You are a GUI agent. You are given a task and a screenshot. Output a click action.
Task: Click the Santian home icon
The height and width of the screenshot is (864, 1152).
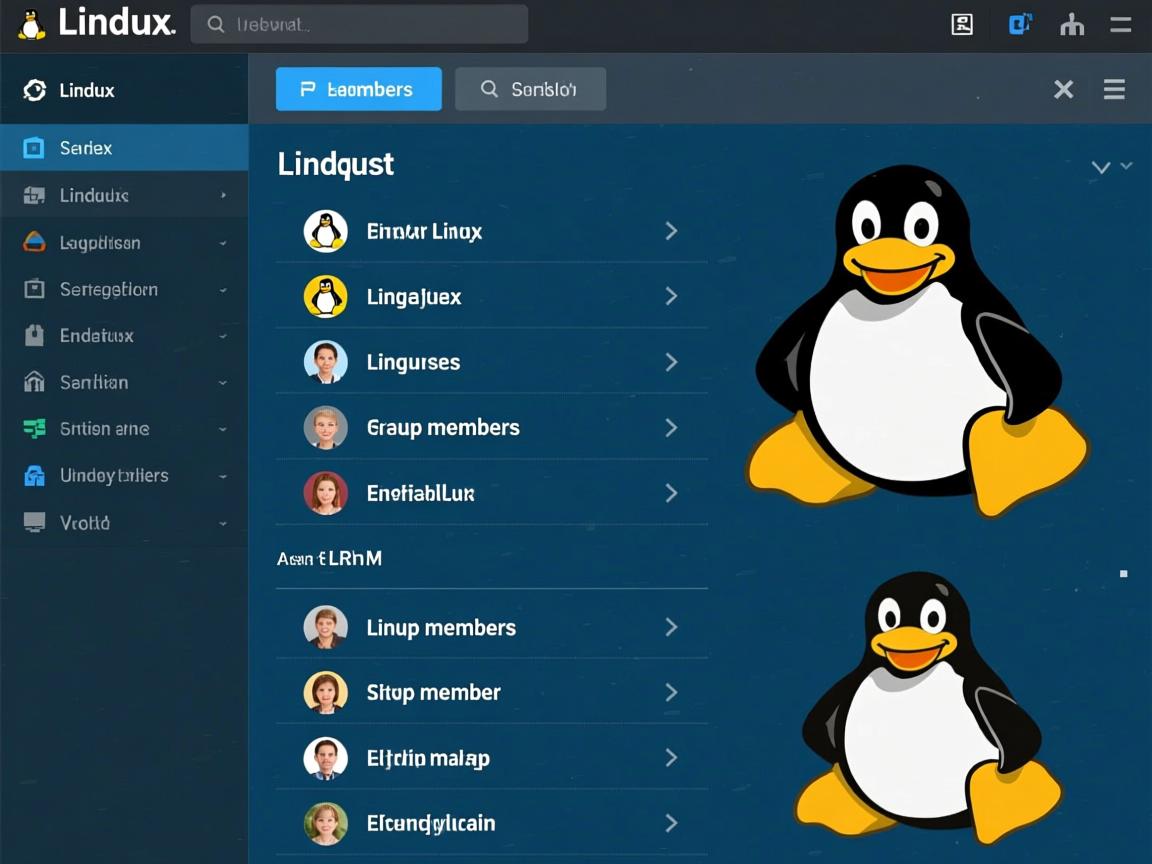tap(32, 382)
